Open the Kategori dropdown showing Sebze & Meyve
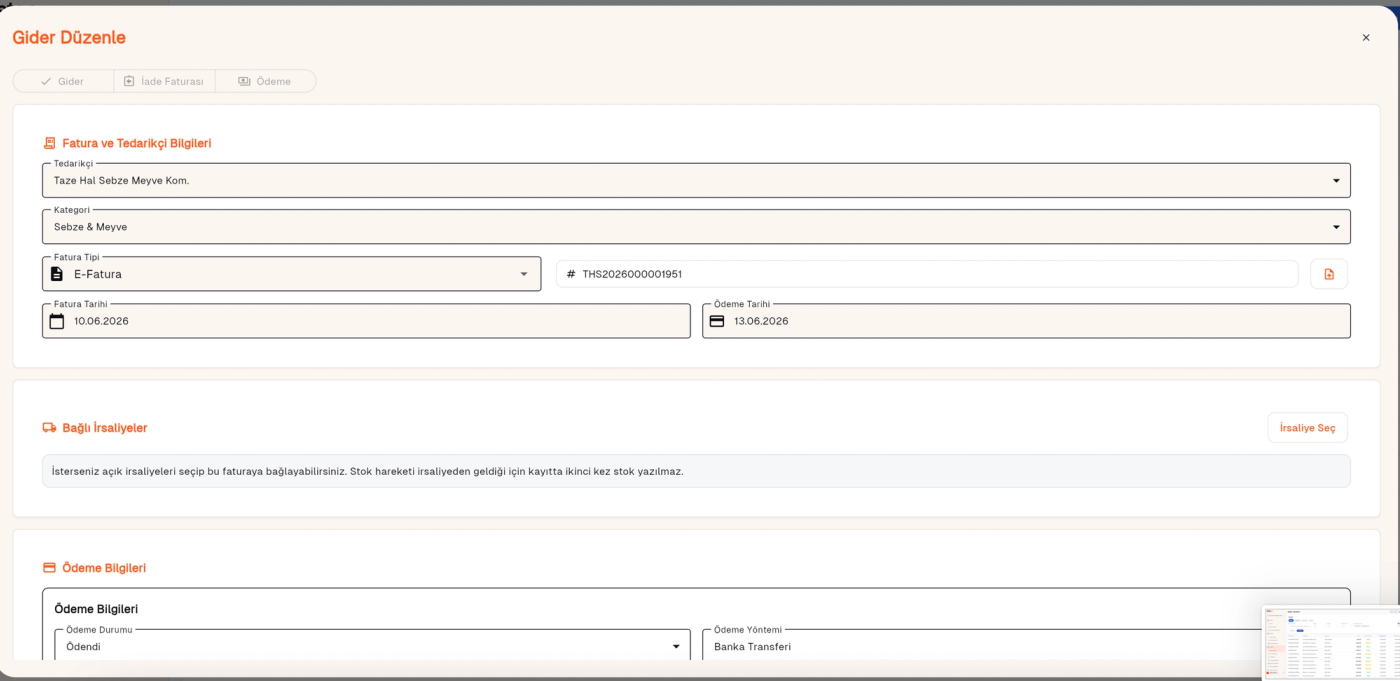This screenshot has width=1400, height=681. [x=696, y=227]
